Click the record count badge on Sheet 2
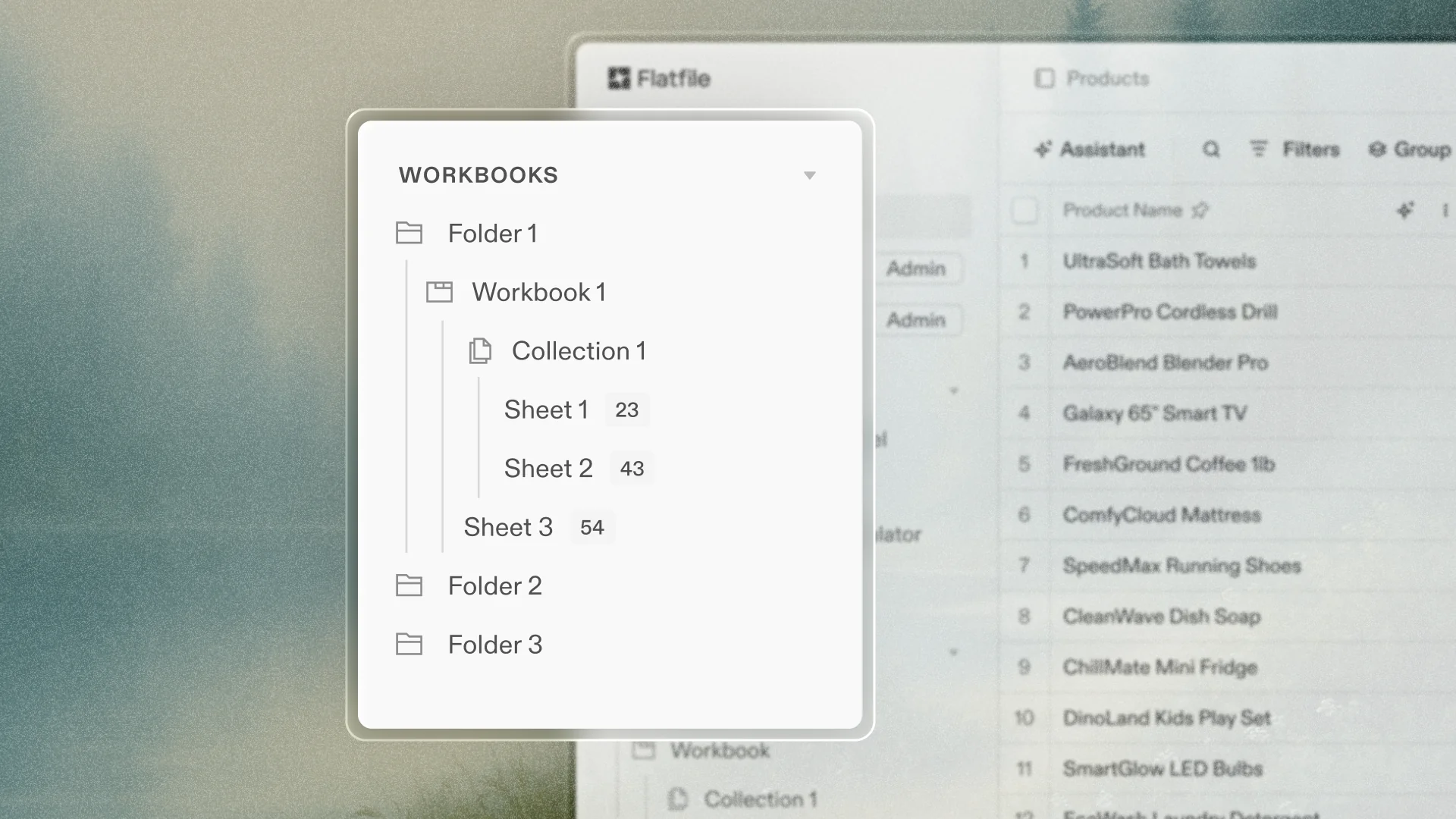Image resolution: width=1456 pixels, height=819 pixels. coord(631,468)
